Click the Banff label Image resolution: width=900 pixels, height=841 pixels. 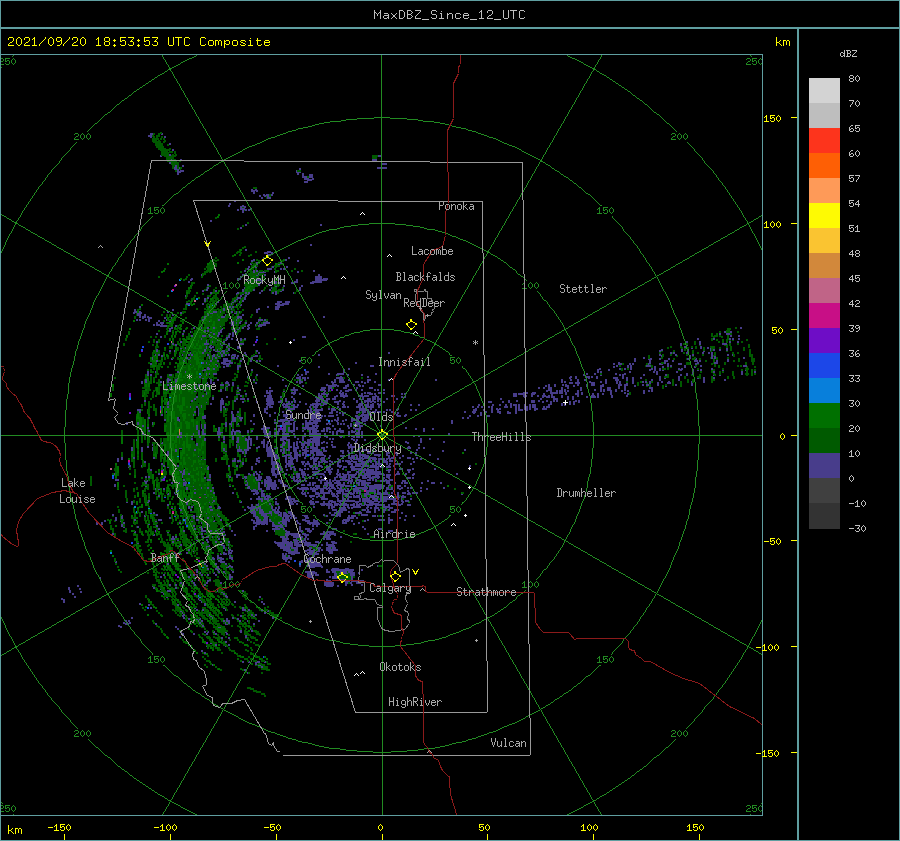tap(165, 557)
